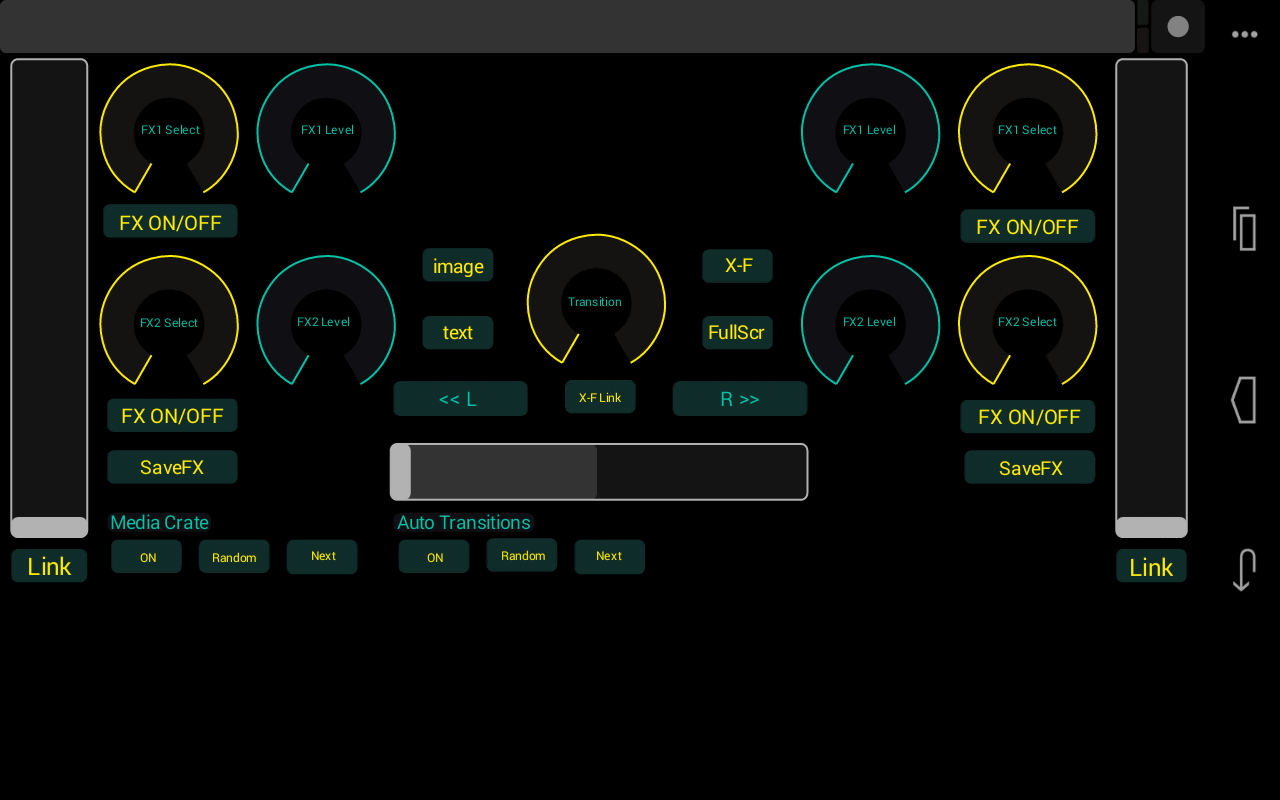Enable the Auto Transitions ON toggle
Image resolution: width=1280 pixels, height=800 pixels.
[x=434, y=557]
